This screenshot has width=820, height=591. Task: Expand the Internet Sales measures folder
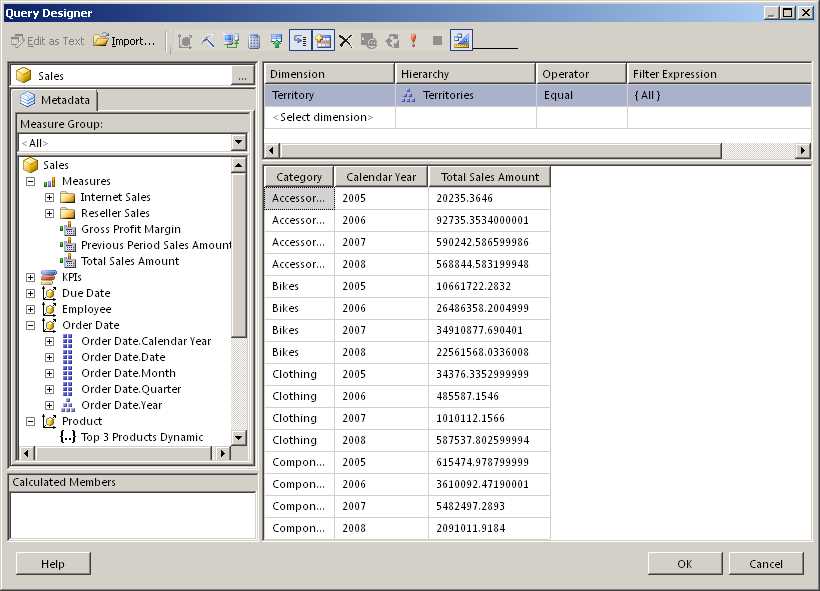point(48,196)
